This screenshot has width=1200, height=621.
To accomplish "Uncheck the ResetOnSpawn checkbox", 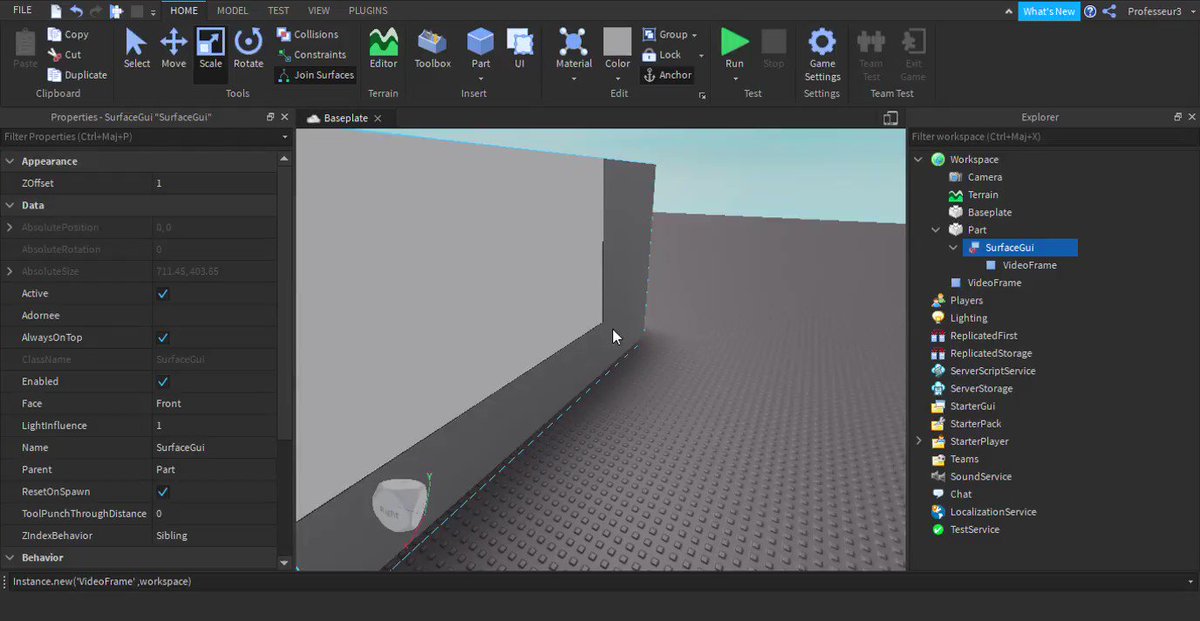I will tap(163, 492).
